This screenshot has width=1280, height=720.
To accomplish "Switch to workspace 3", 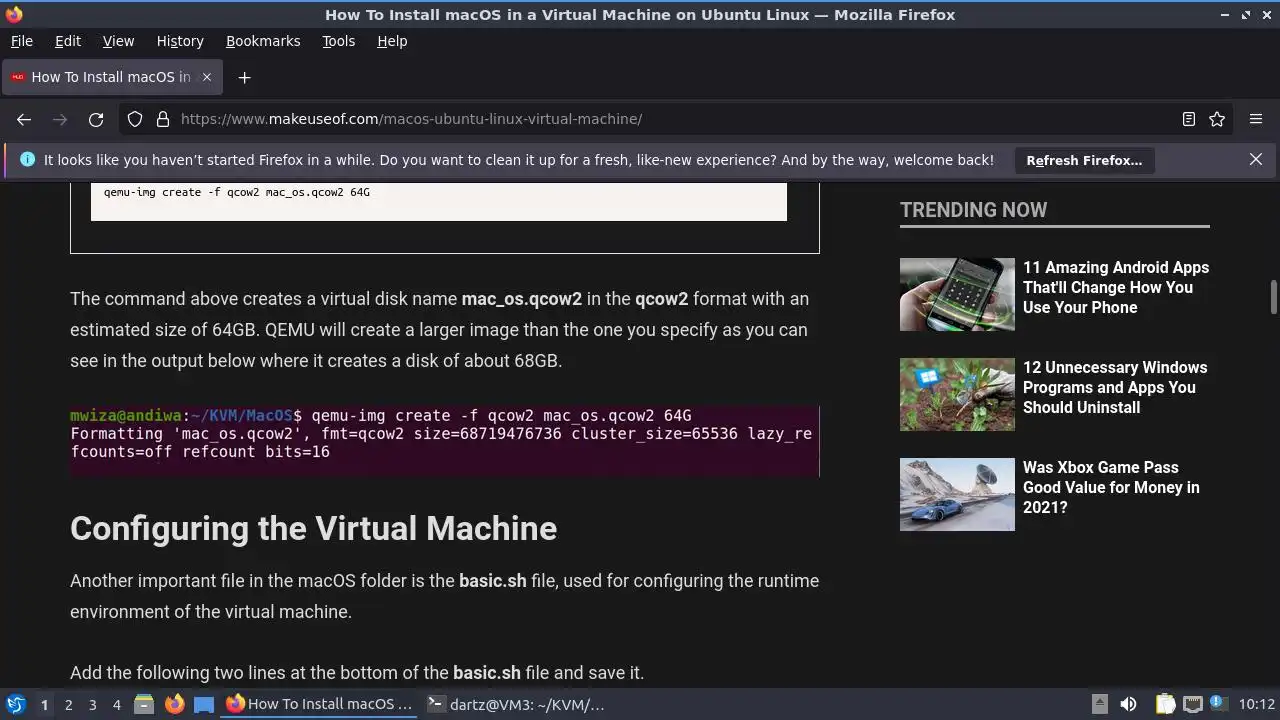I will [92, 705].
